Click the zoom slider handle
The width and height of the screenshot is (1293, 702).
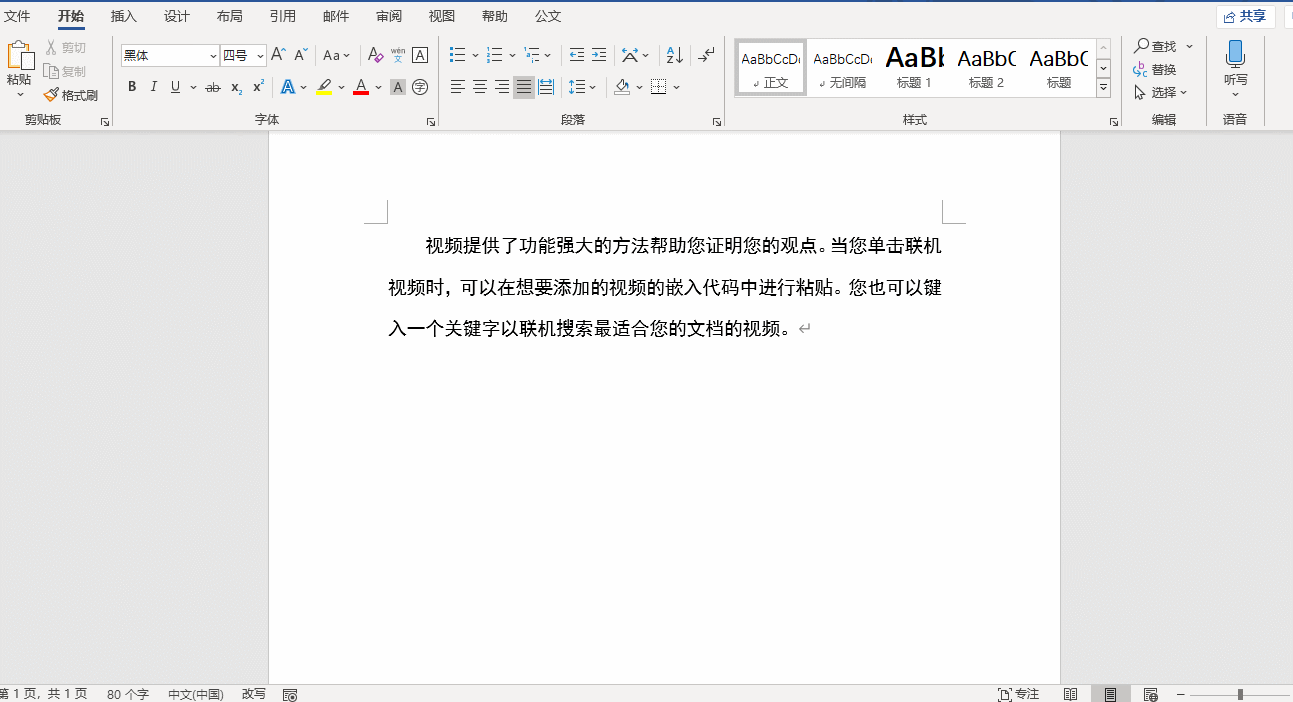pyautogui.click(x=1240, y=694)
